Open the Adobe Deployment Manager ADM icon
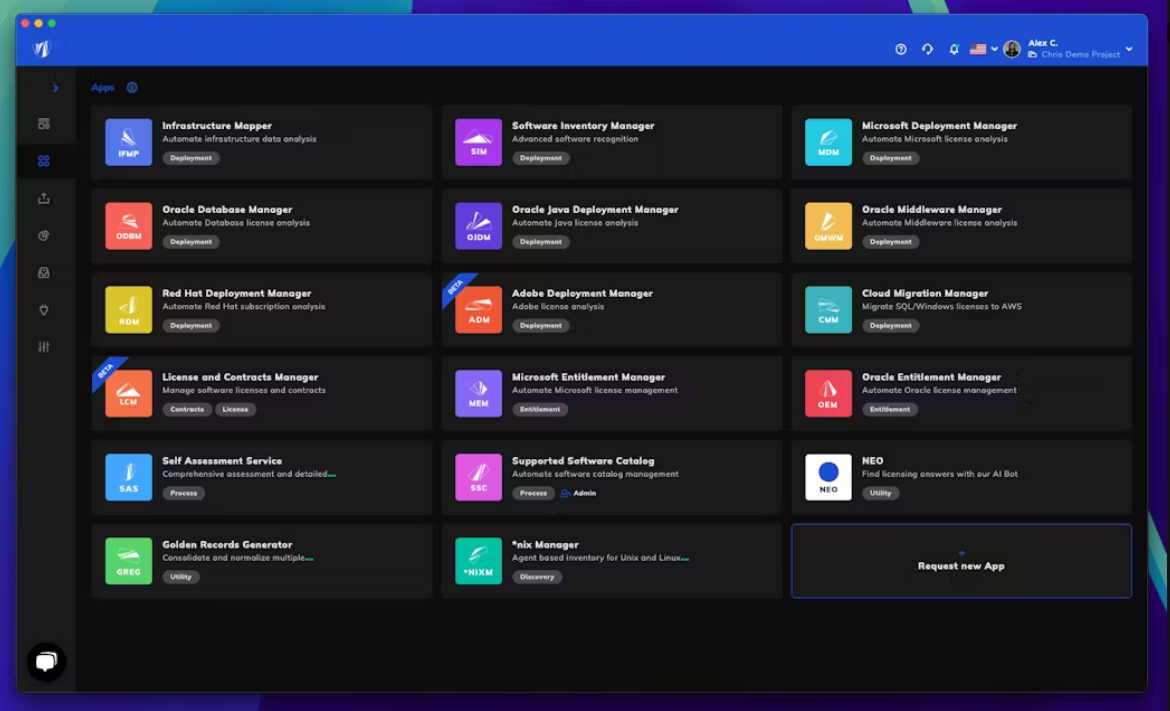The width and height of the screenshot is (1170, 711). tap(478, 310)
